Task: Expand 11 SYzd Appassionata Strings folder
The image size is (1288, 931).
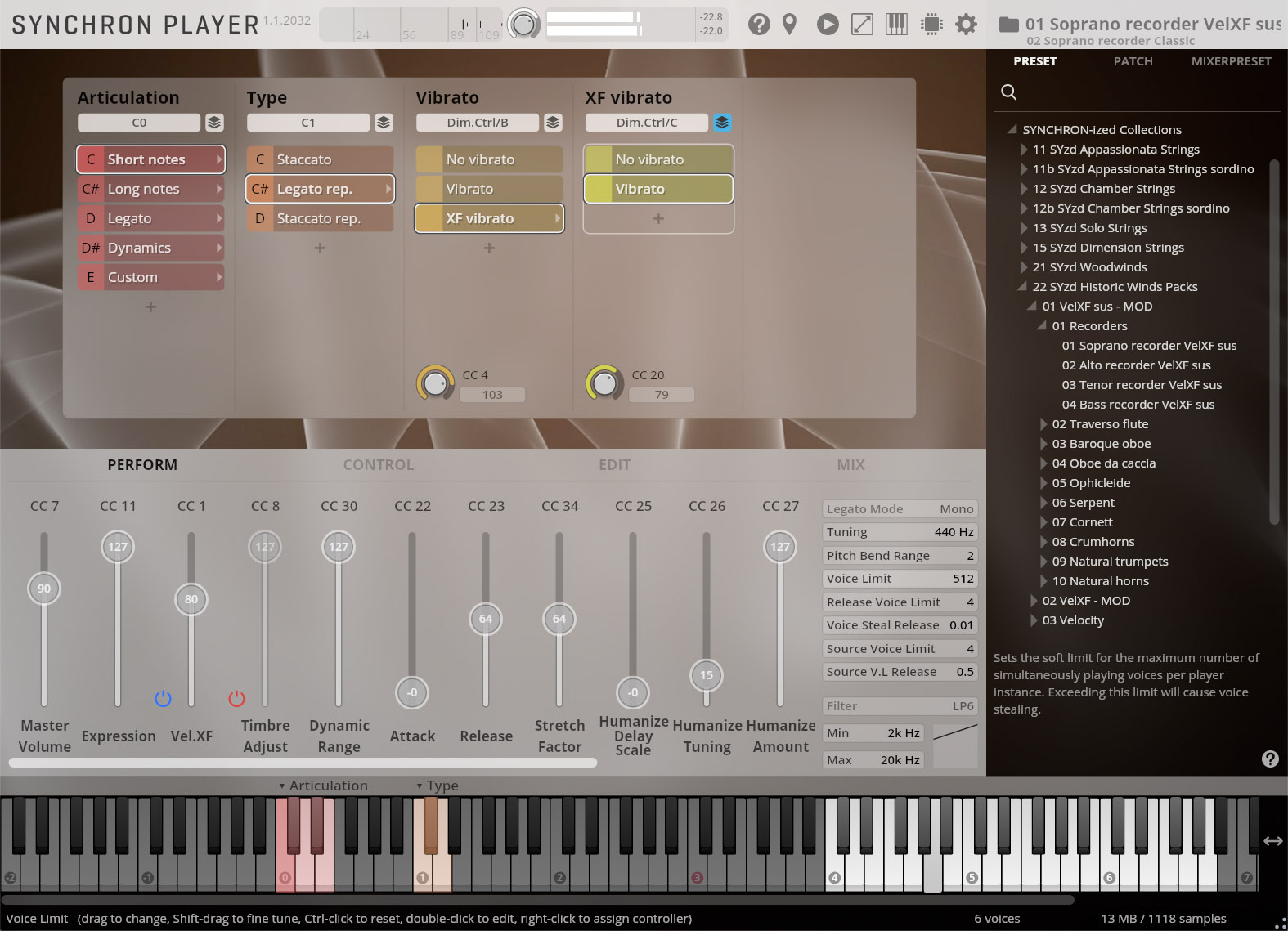Action: 1023,150
